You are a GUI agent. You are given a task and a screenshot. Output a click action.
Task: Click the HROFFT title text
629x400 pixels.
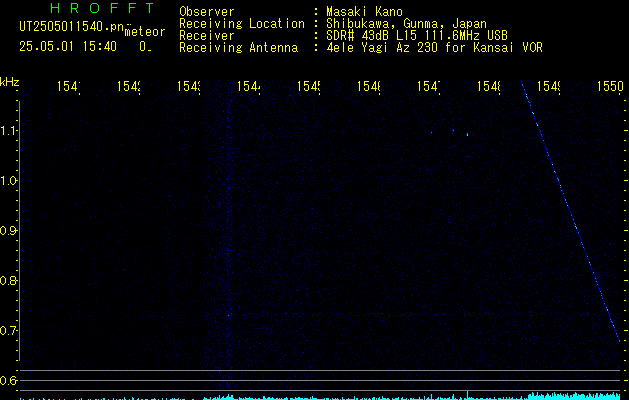click(103, 8)
